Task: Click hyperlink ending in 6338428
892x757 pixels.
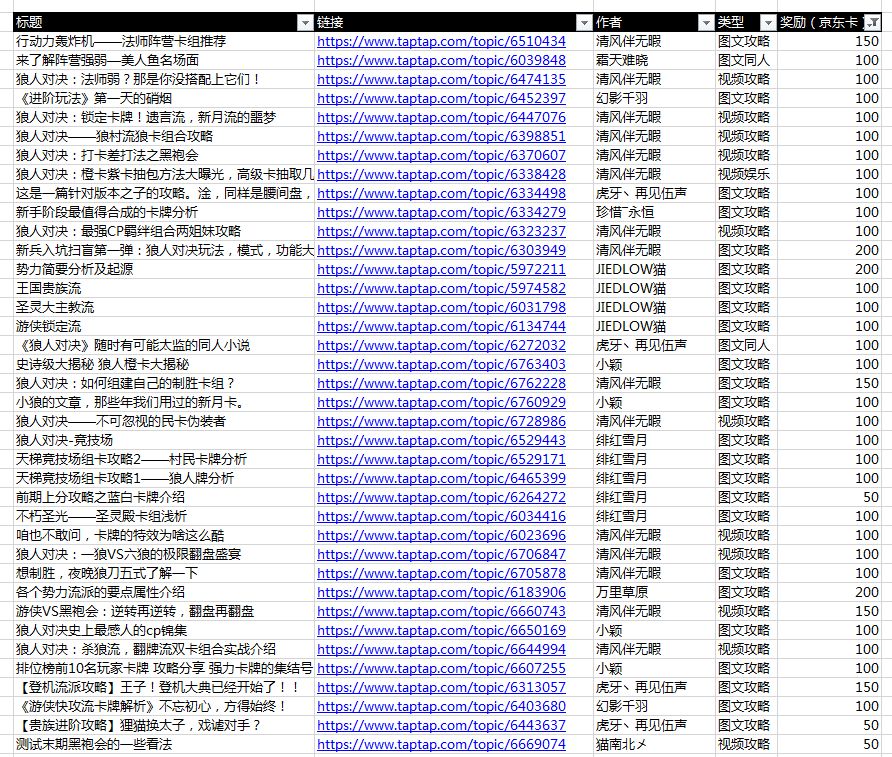Action: pyautogui.click(x=441, y=175)
